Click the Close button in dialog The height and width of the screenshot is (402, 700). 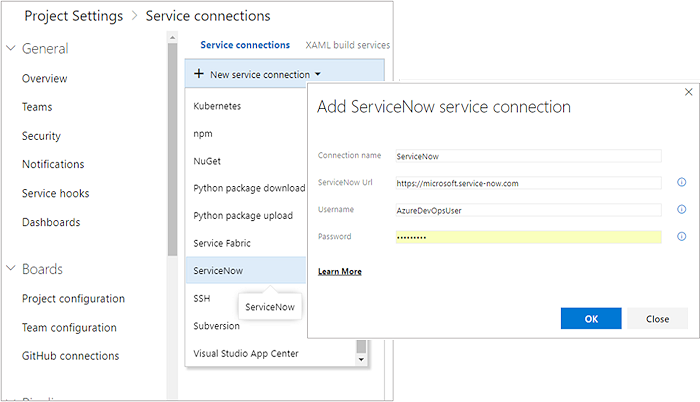(657, 318)
